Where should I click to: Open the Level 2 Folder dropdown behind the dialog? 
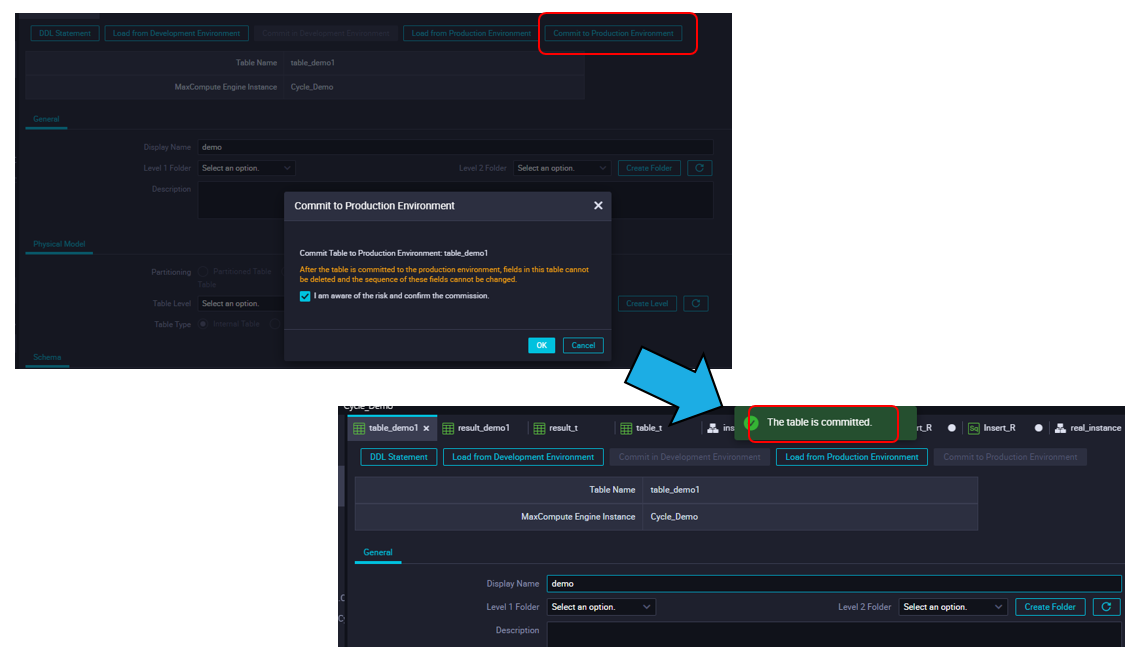click(x=562, y=168)
